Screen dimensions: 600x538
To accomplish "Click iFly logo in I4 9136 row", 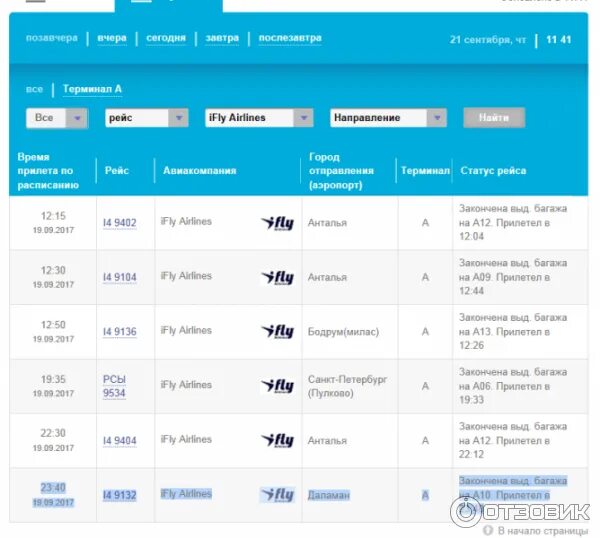I will pyautogui.click(x=277, y=332).
